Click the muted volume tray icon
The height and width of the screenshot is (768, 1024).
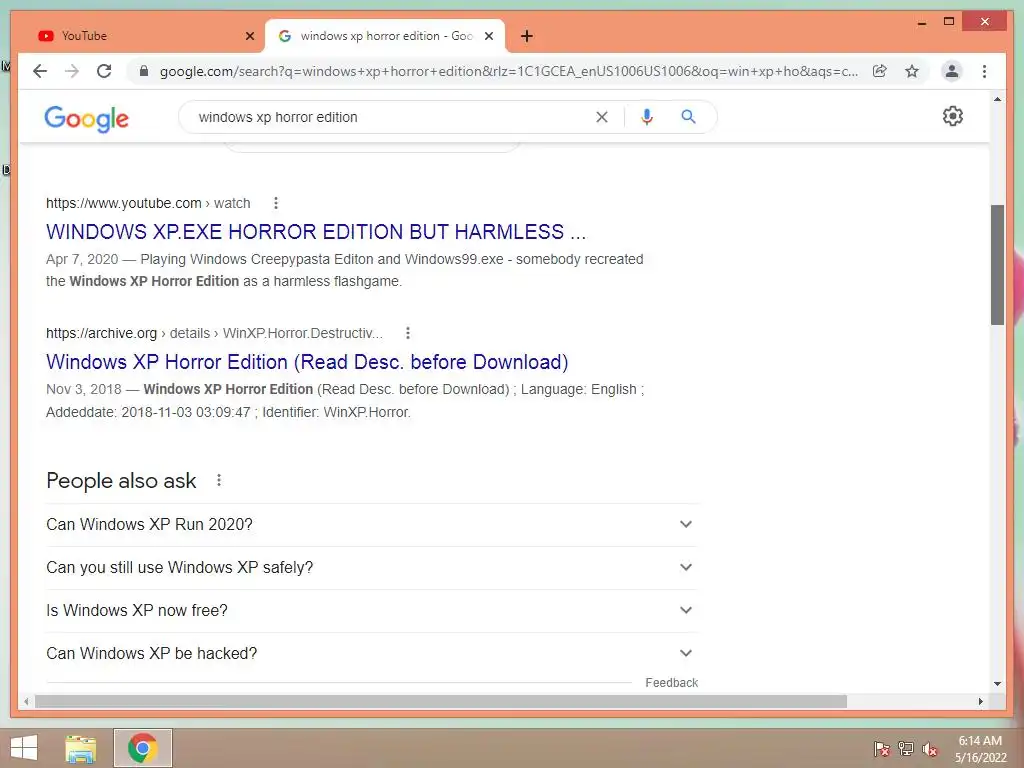click(930, 749)
